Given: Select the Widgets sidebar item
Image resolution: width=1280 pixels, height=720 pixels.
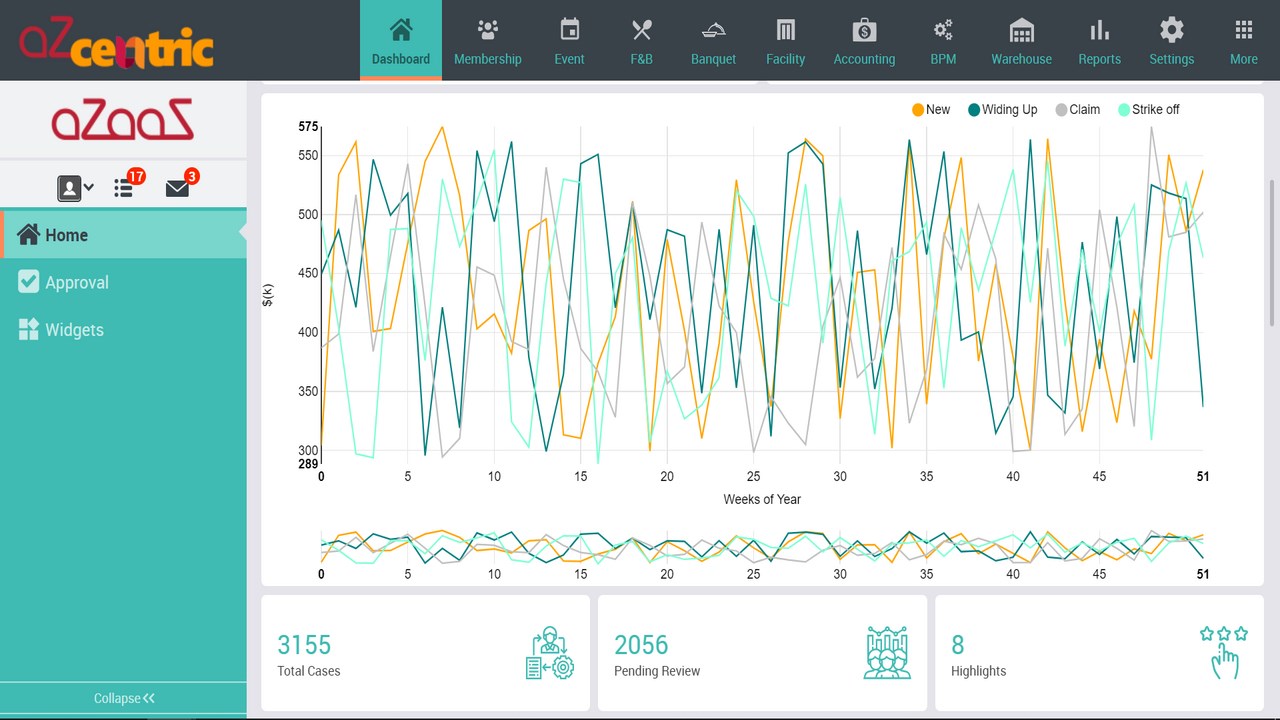Looking at the screenshot, I should (123, 330).
